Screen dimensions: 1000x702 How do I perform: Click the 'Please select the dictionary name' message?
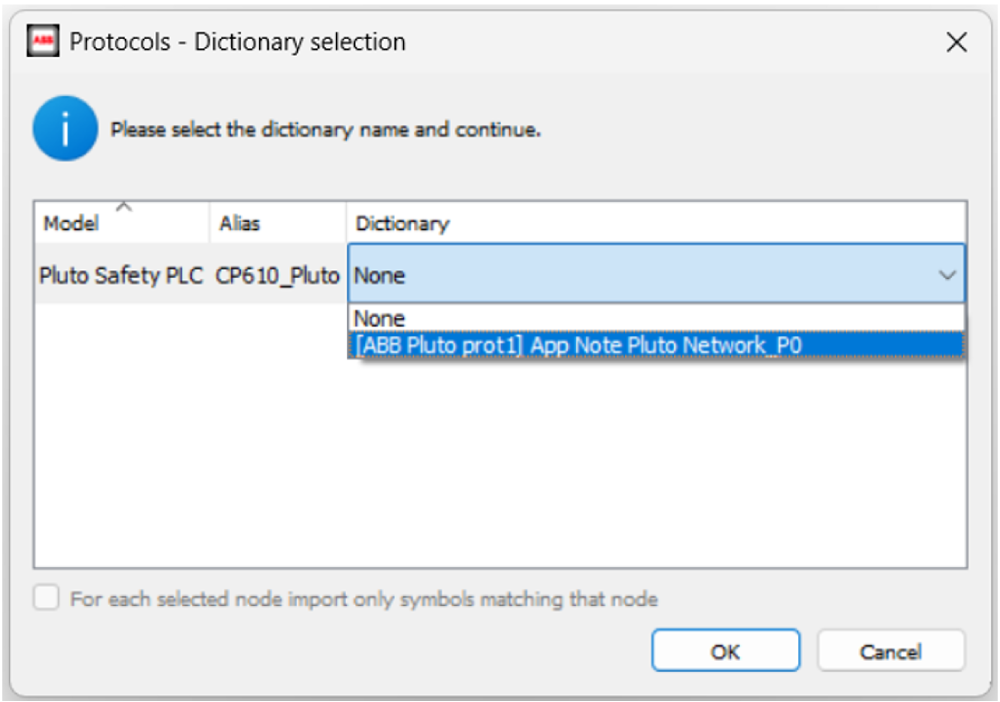[x=325, y=129]
